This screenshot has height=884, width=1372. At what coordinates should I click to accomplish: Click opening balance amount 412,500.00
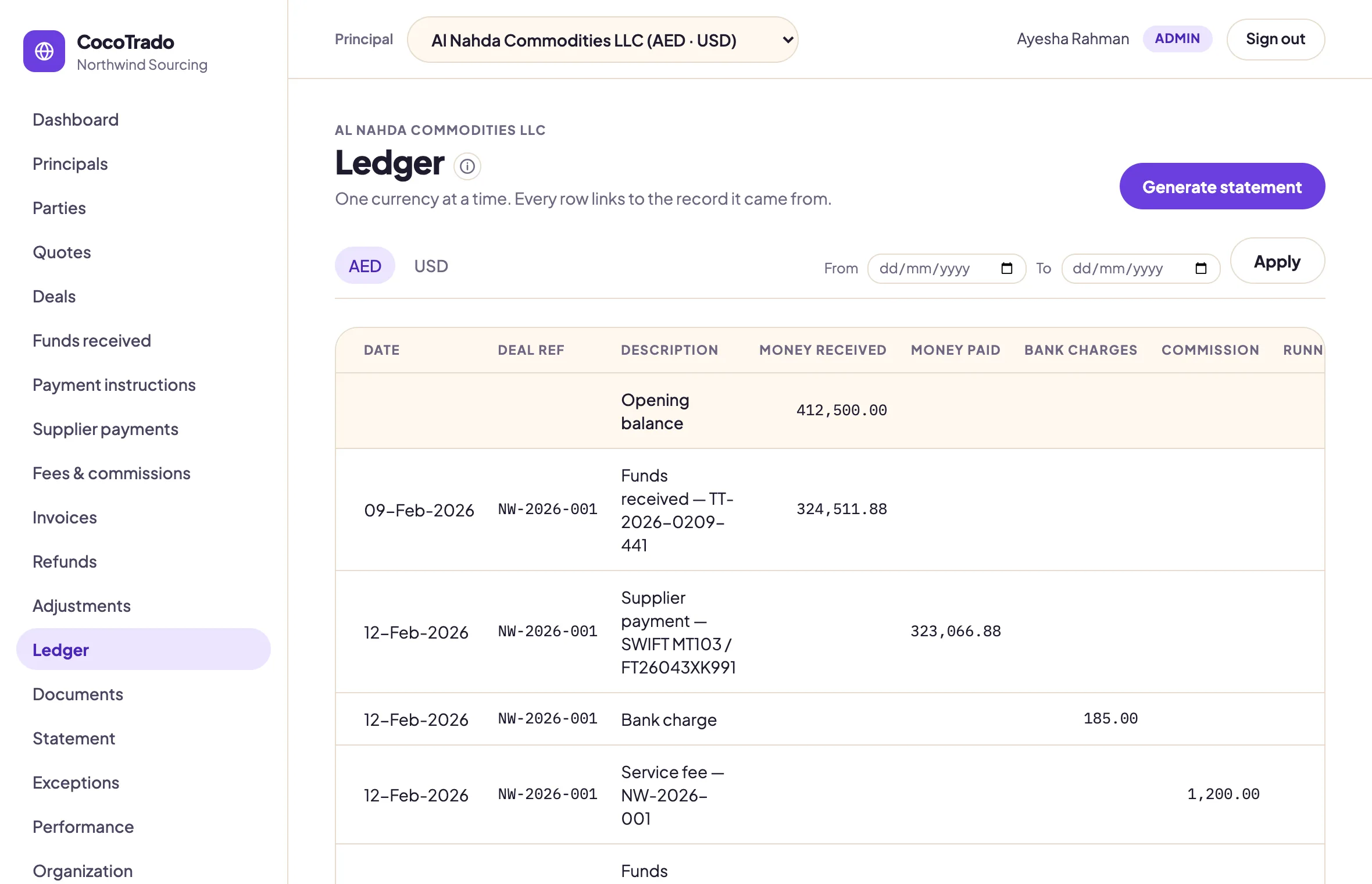coord(841,410)
